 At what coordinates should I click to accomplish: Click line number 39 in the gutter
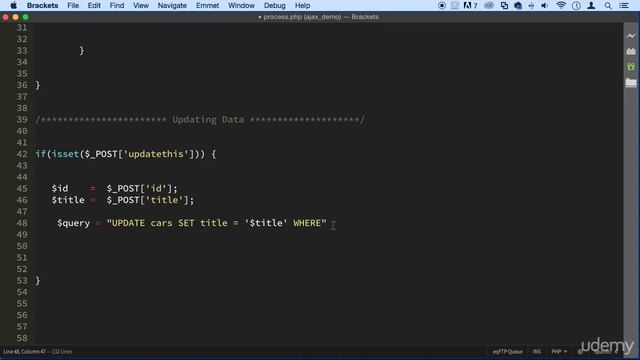(x=22, y=120)
